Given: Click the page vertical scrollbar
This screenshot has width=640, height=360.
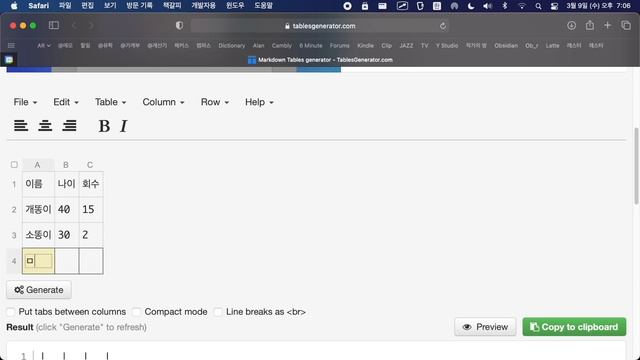Looking at the screenshot, I should pyautogui.click(x=636, y=166).
